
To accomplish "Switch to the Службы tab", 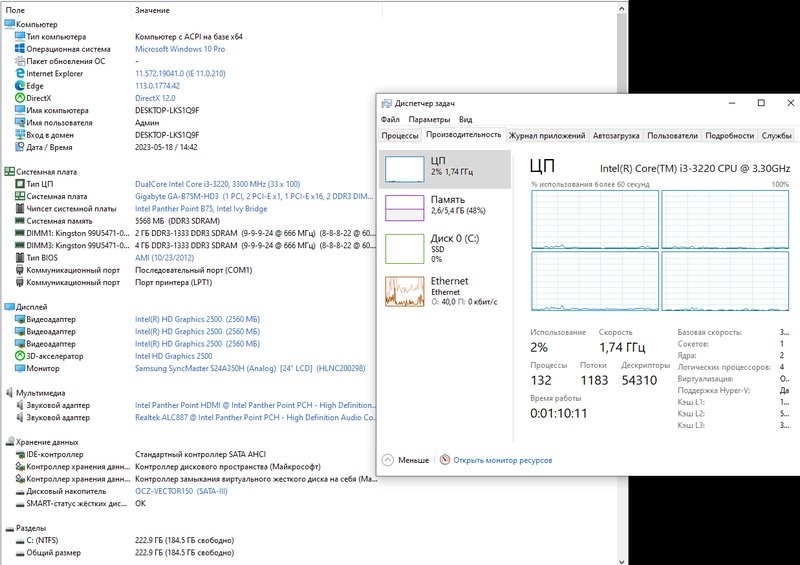I will pyautogui.click(x=777, y=136).
